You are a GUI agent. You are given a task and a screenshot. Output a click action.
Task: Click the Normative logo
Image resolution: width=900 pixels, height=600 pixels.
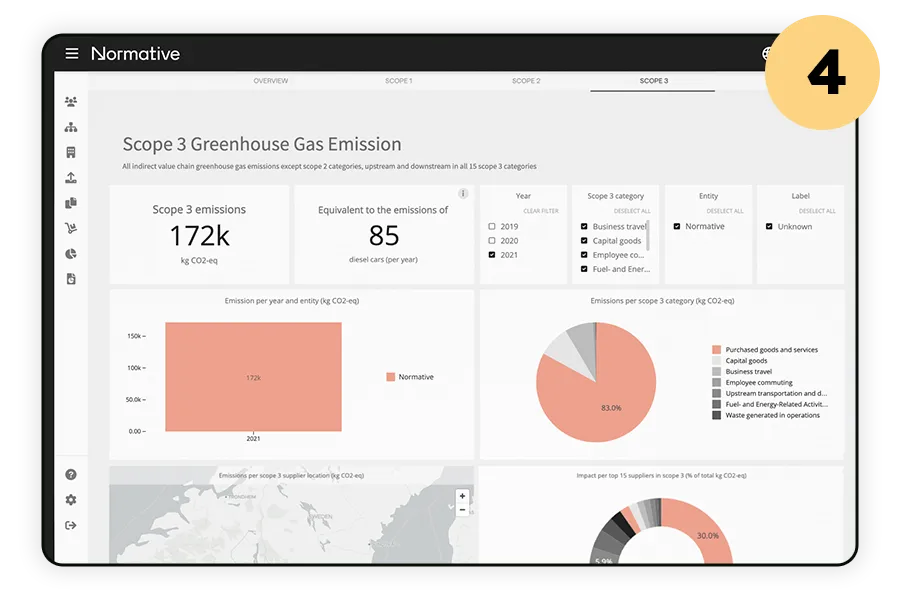(x=135, y=53)
